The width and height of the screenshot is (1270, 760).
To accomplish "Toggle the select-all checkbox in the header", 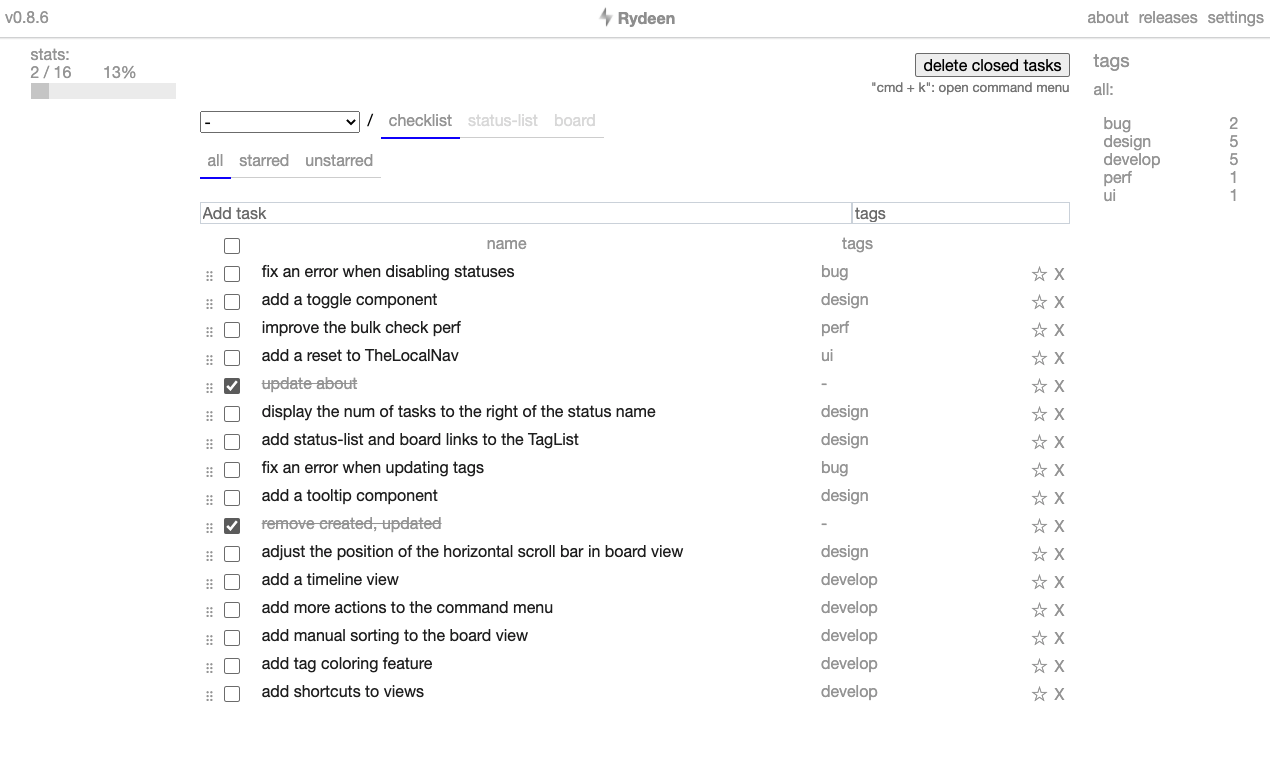I will pyautogui.click(x=232, y=246).
